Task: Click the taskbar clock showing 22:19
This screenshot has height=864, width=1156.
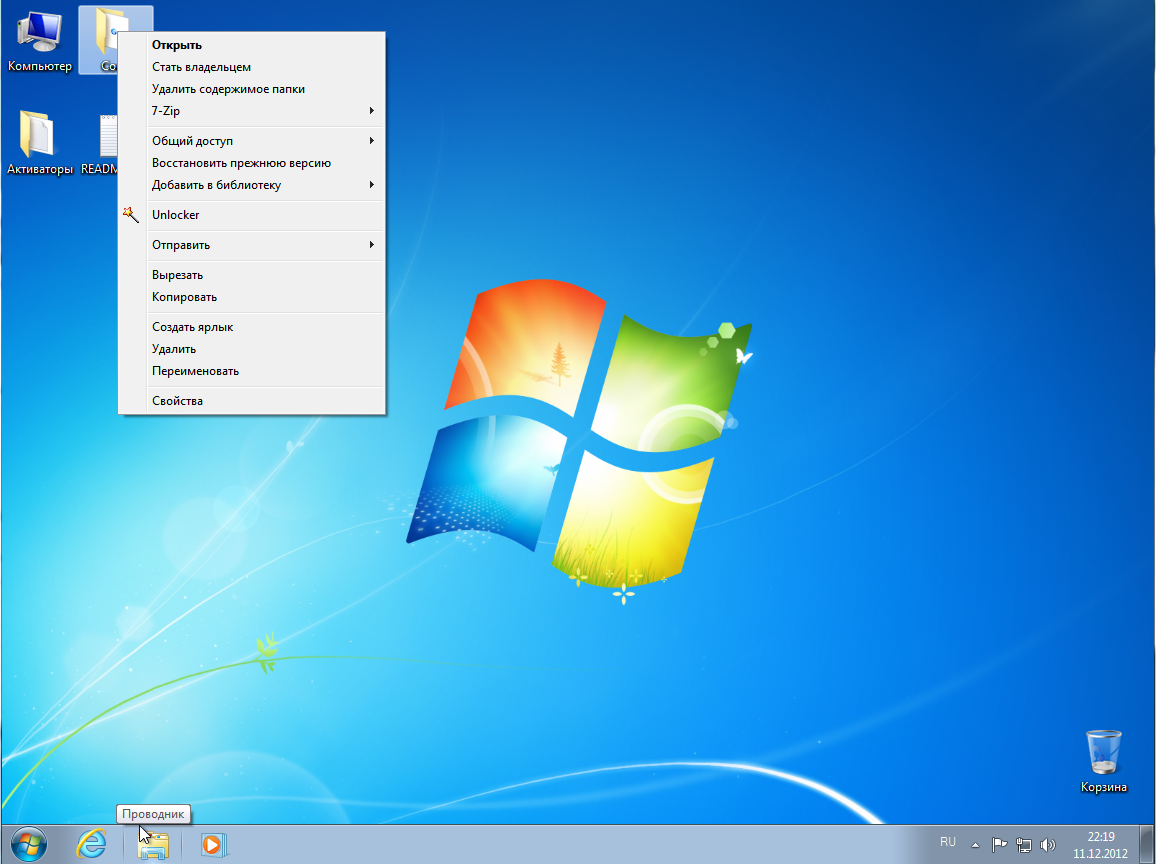Action: click(x=1100, y=844)
